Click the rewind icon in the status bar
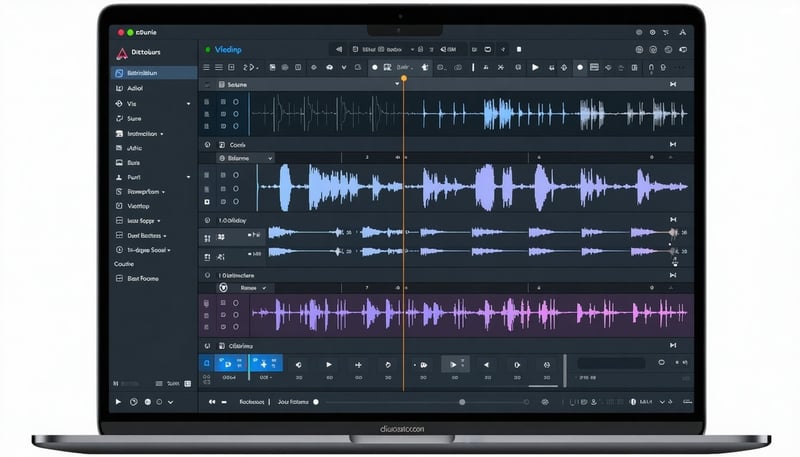Viewport: 800px width, 457px height. pos(212,402)
